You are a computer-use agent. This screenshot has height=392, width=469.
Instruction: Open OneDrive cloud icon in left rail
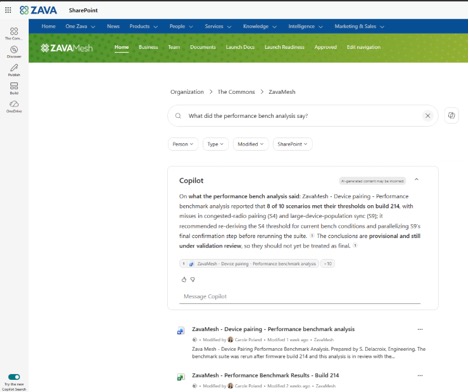tap(14, 107)
